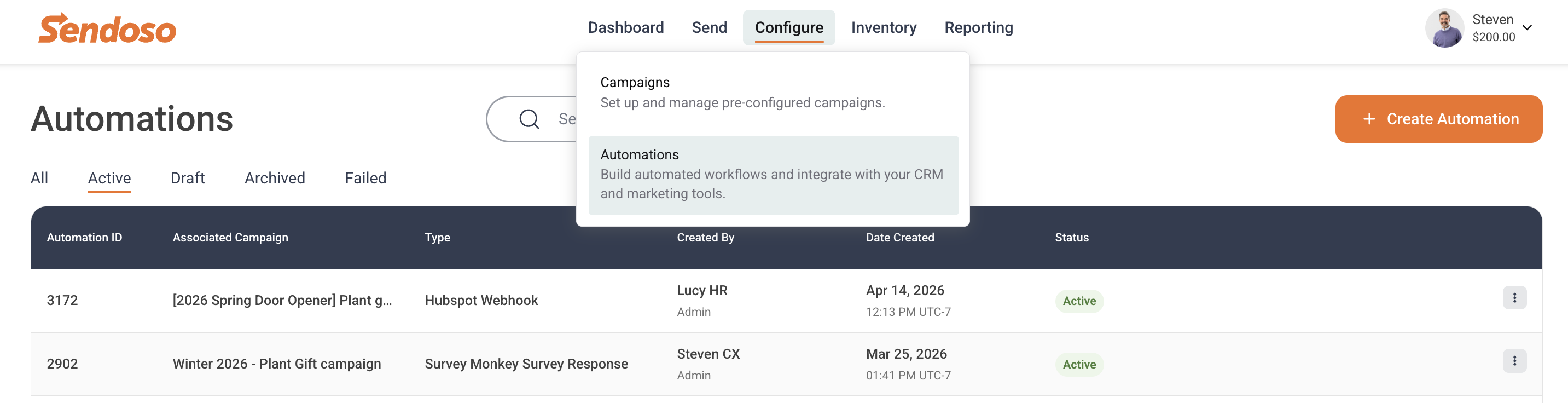Click creator name Steven CX
The image size is (1568, 403).
[708, 354]
